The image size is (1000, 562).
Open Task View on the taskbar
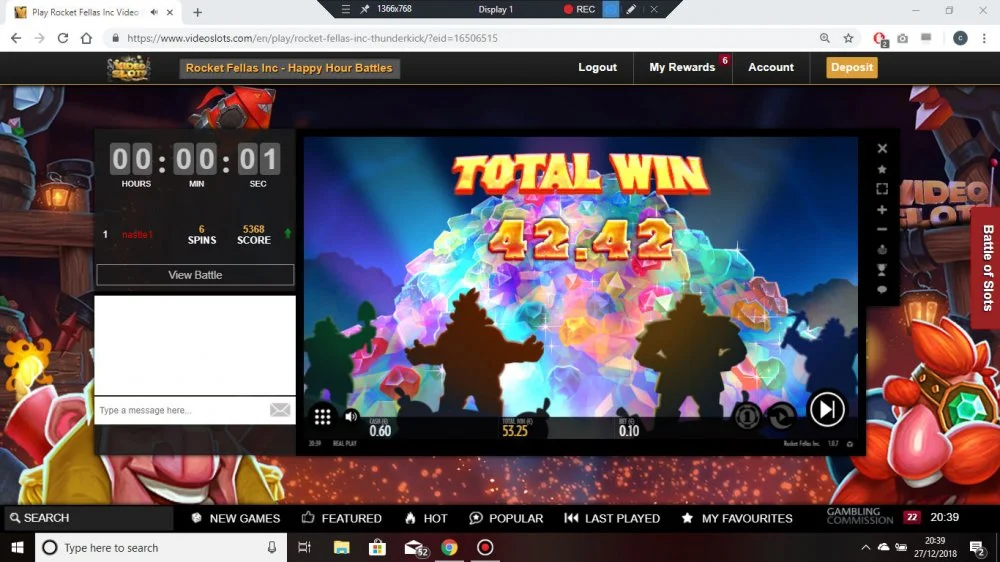coord(304,547)
